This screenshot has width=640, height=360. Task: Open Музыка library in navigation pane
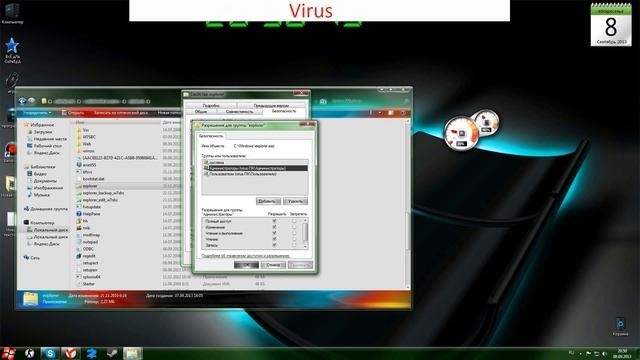[38, 195]
